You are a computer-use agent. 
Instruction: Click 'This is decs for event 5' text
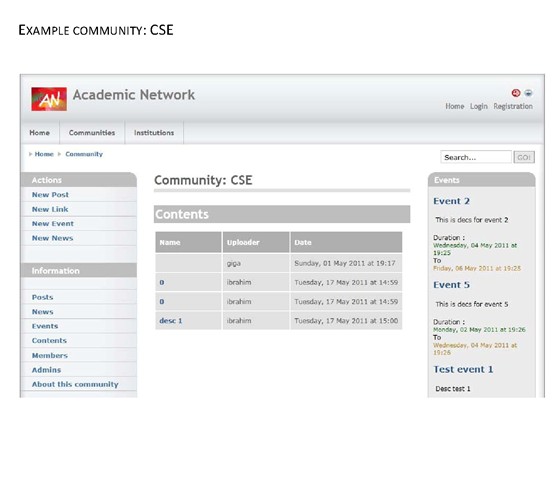471,304
